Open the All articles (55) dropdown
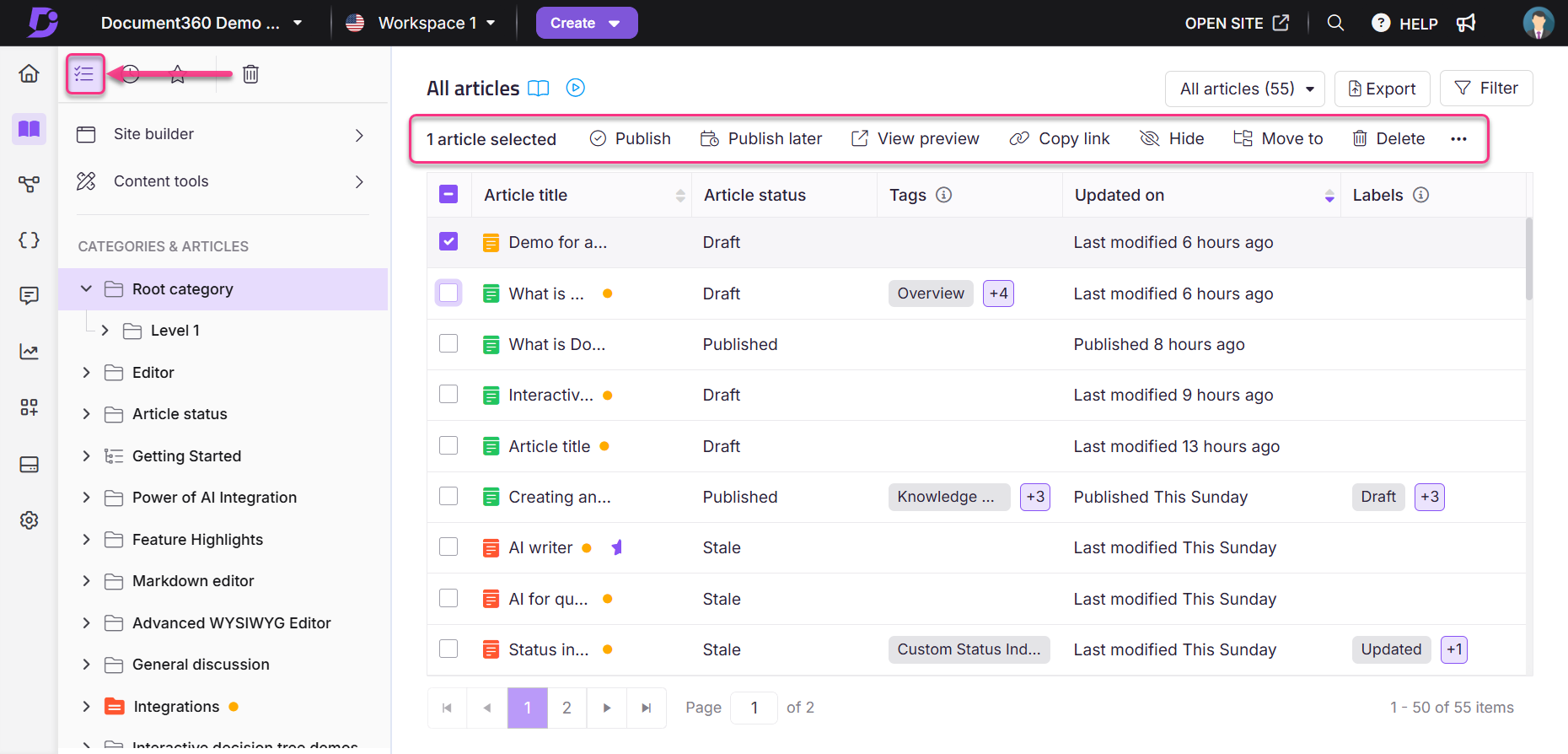Image resolution: width=1568 pixels, height=754 pixels. click(x=1245, y=89)
